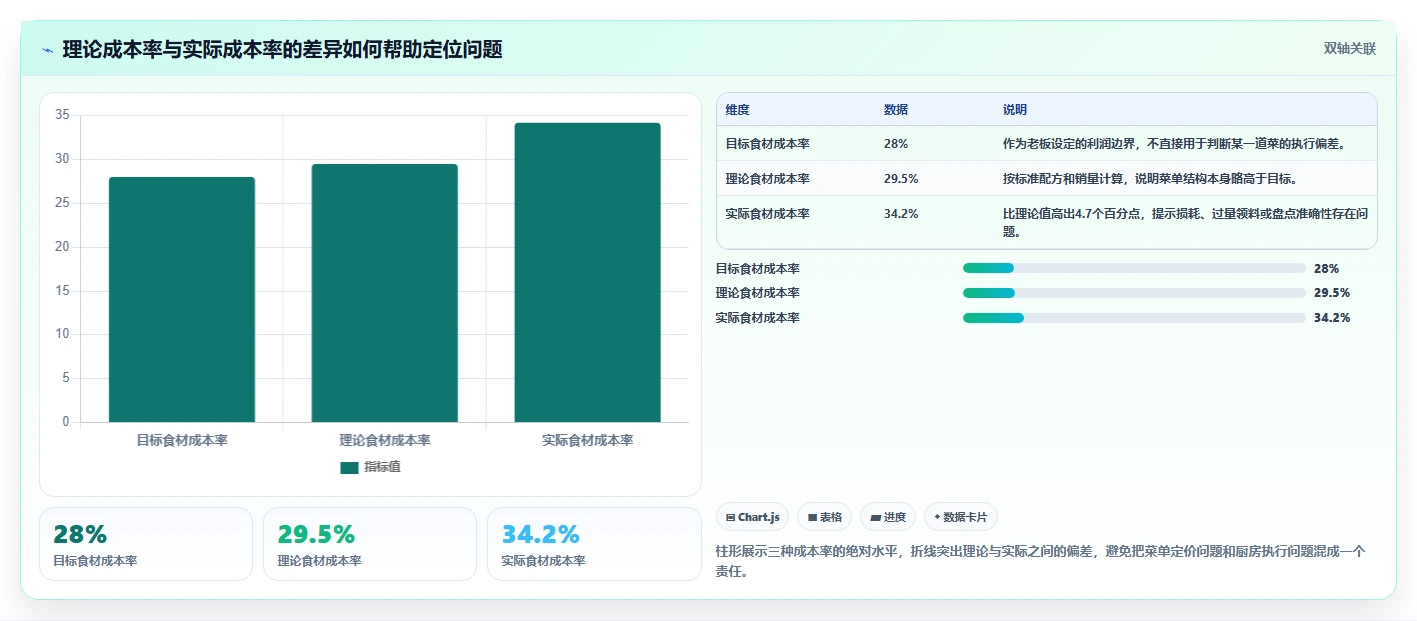This screenshot has height=621, width=1417.
Task: Click the 实际食材成本率 progress bar
Action: tap(1134, 318)
